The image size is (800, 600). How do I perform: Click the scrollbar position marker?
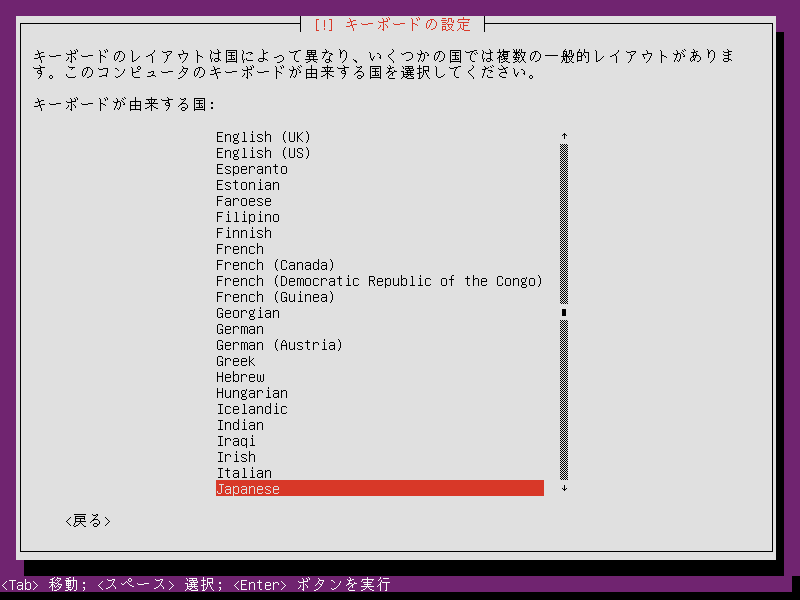pos(564,313)
